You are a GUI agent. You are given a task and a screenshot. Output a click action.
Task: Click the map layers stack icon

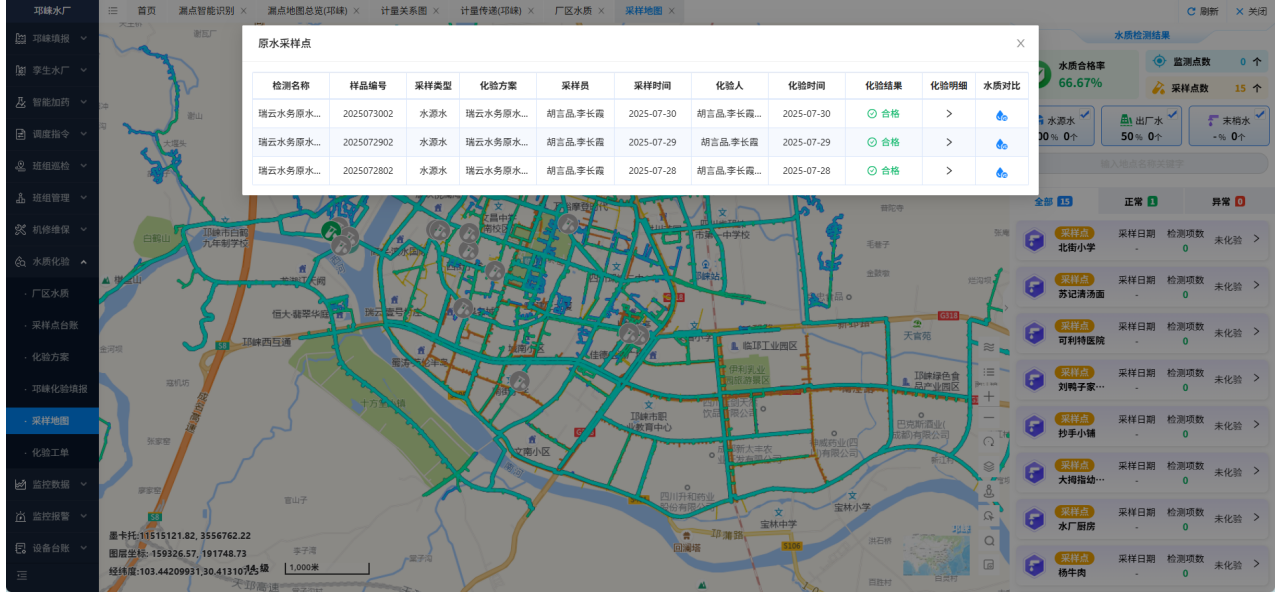(989, 467)
